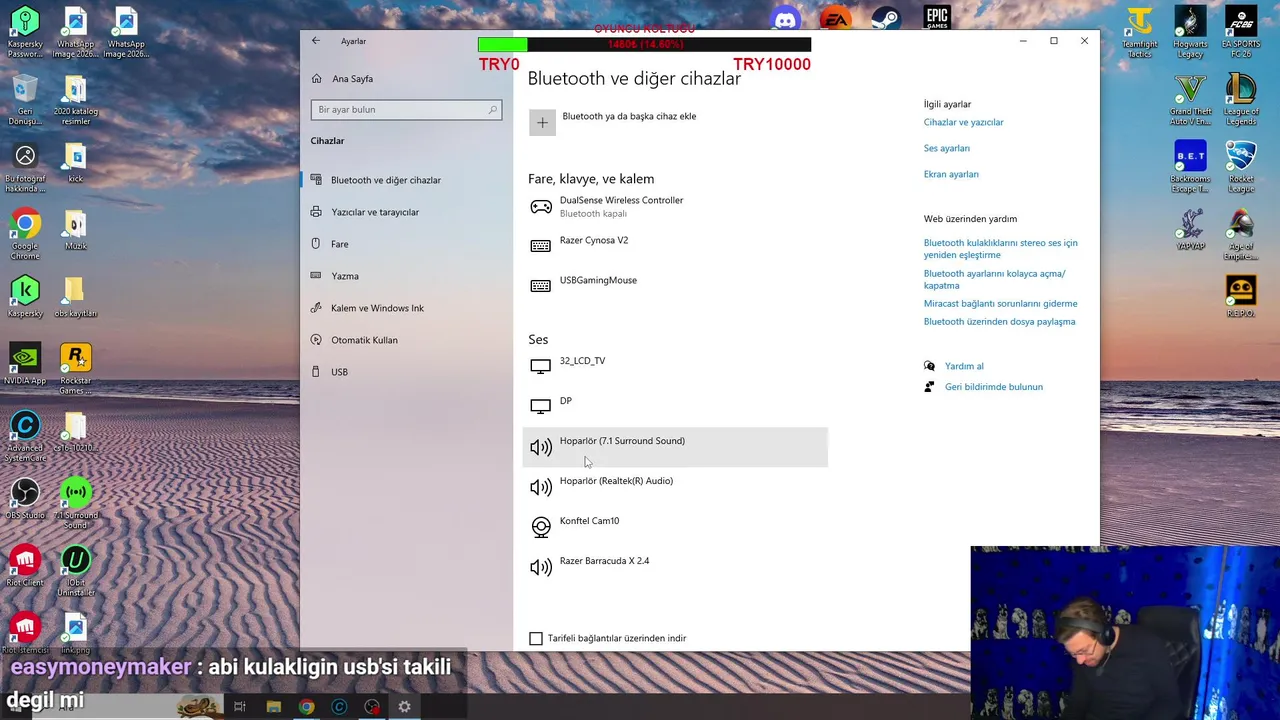Open EA SPORTS FC 26 desktop icon
Image resolution: width=1280 pixels, height=720 pixels.
click(1241, 32)
